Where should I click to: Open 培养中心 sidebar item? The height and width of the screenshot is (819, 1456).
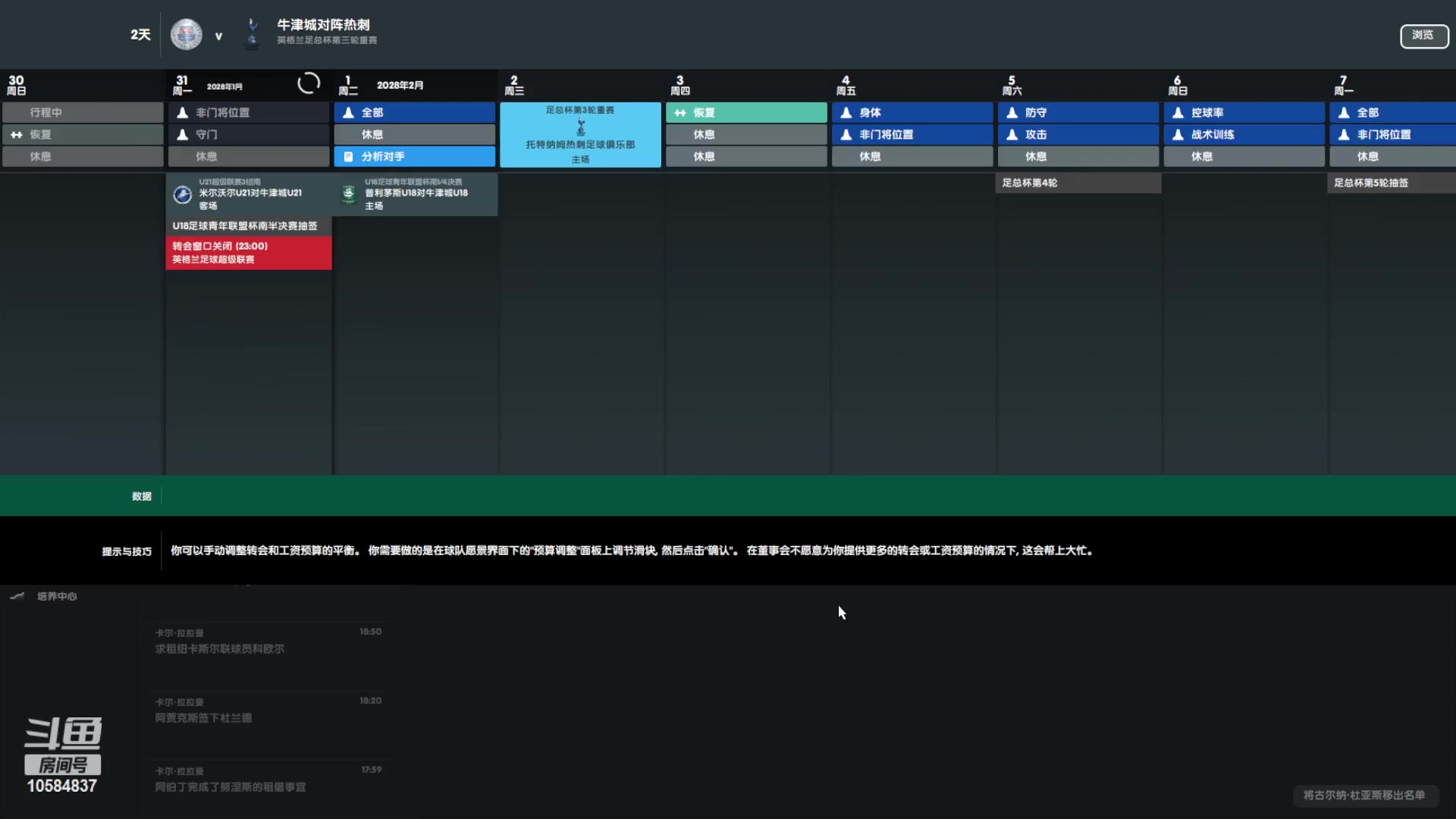(57, 596)
